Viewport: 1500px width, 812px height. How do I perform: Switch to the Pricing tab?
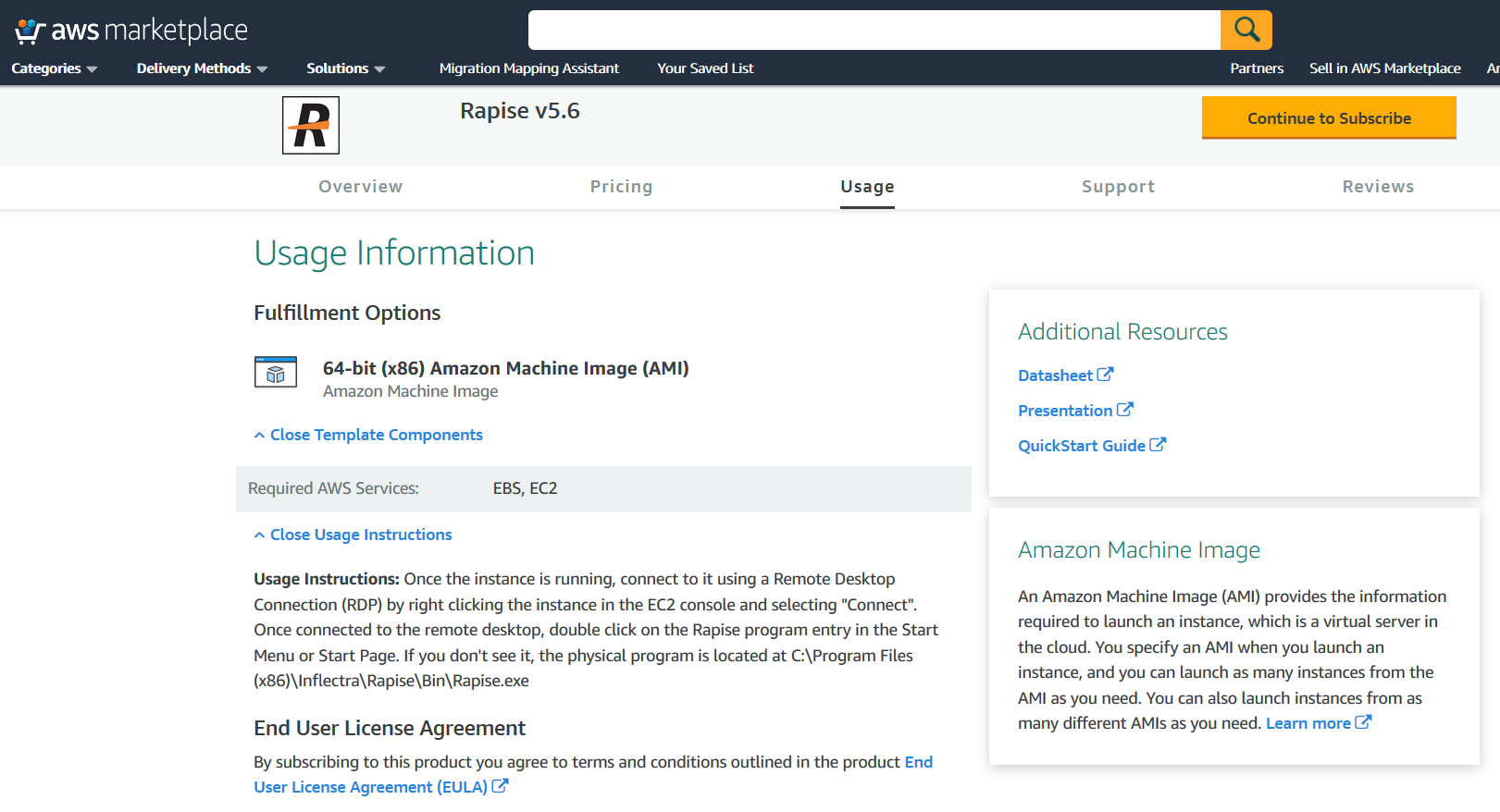(x=621, y=187)
